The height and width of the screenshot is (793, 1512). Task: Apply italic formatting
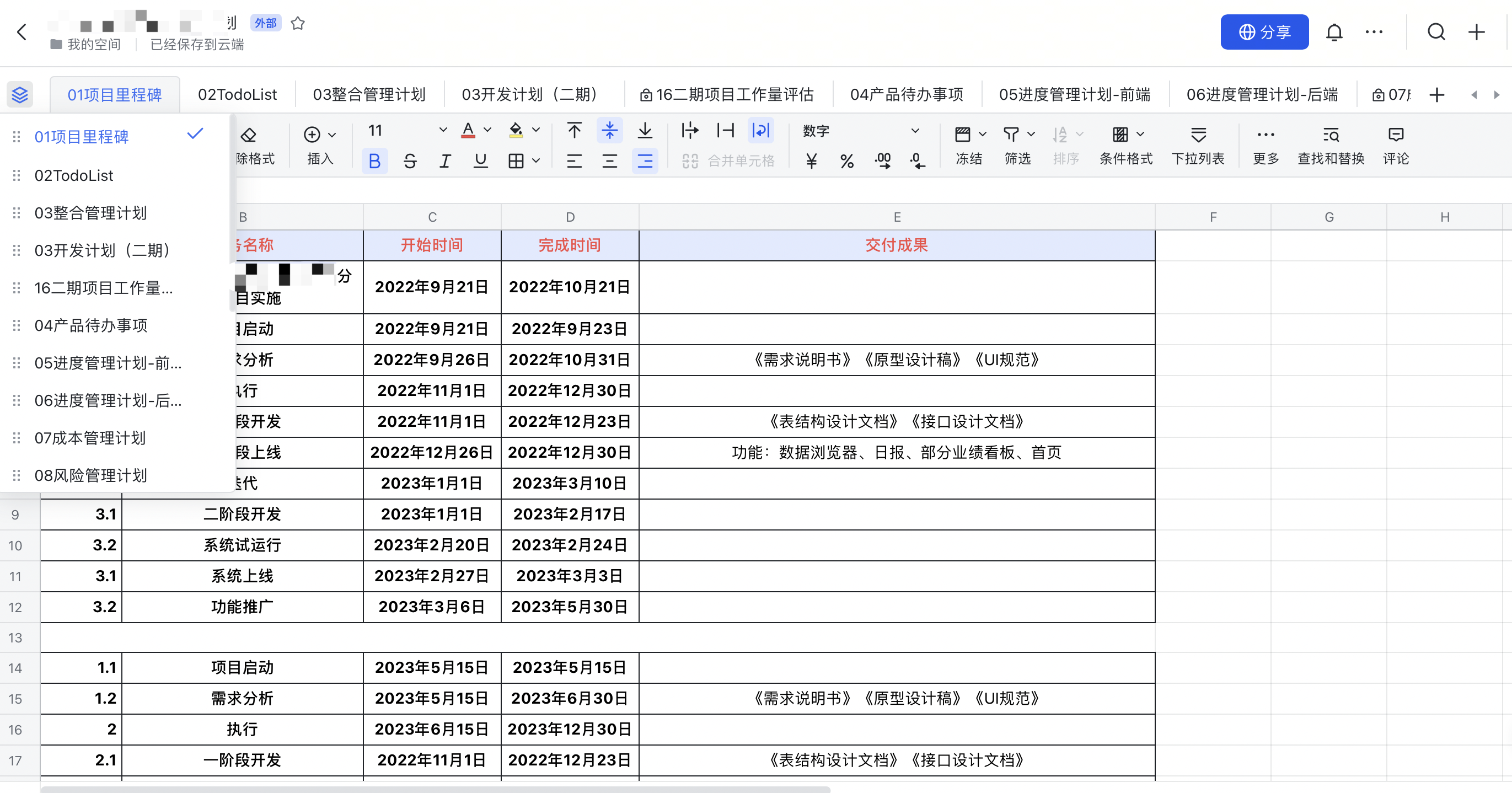pos(444,161)
